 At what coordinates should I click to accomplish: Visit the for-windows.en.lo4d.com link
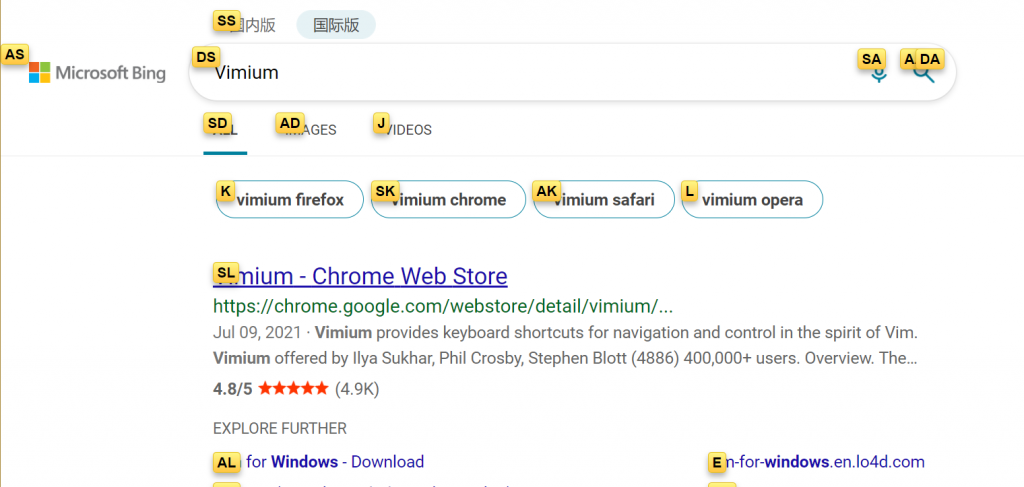[x=825, y=462]
